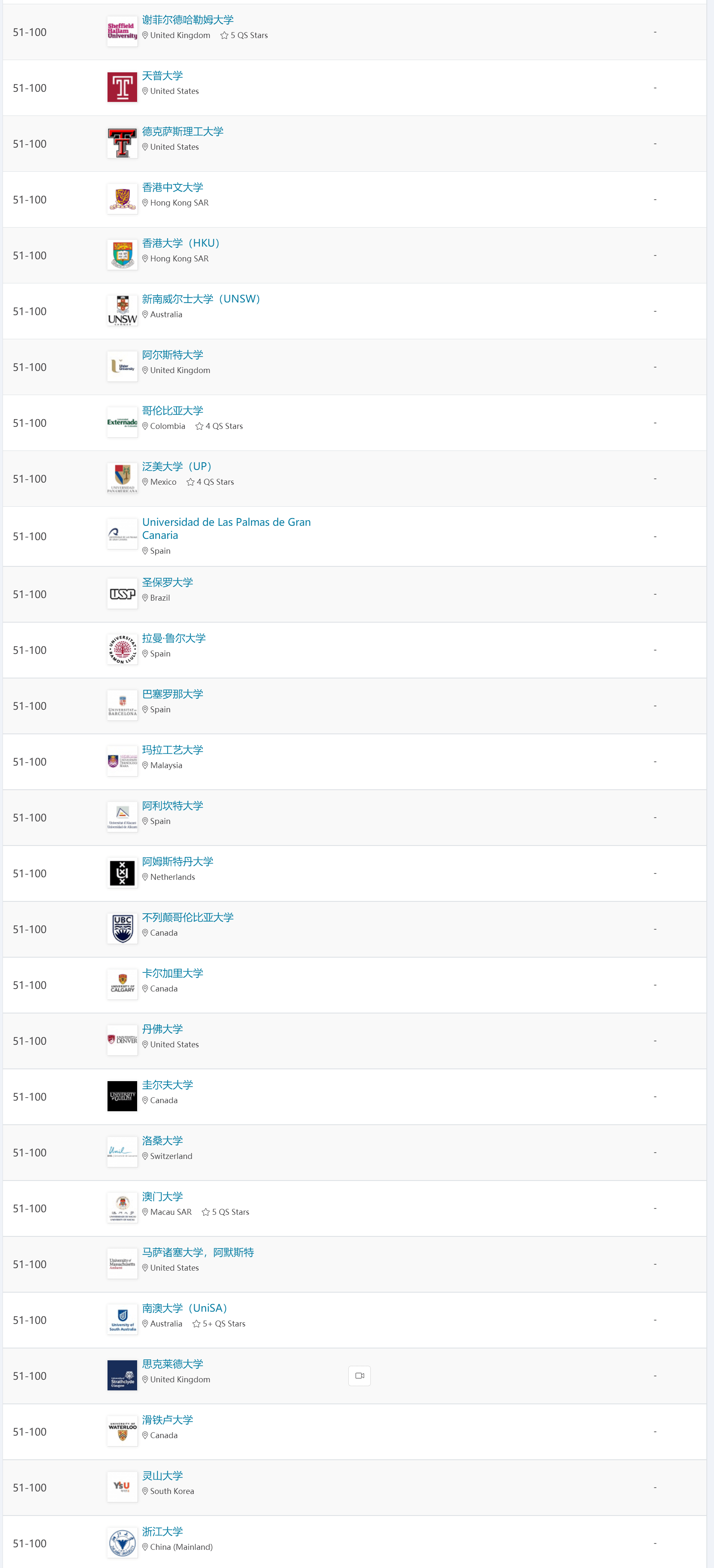This screenshot has width=714, height=1568.
Task: Open the 浙江大学 university page
Action: pyautogui.click(x=162, y=1532)
